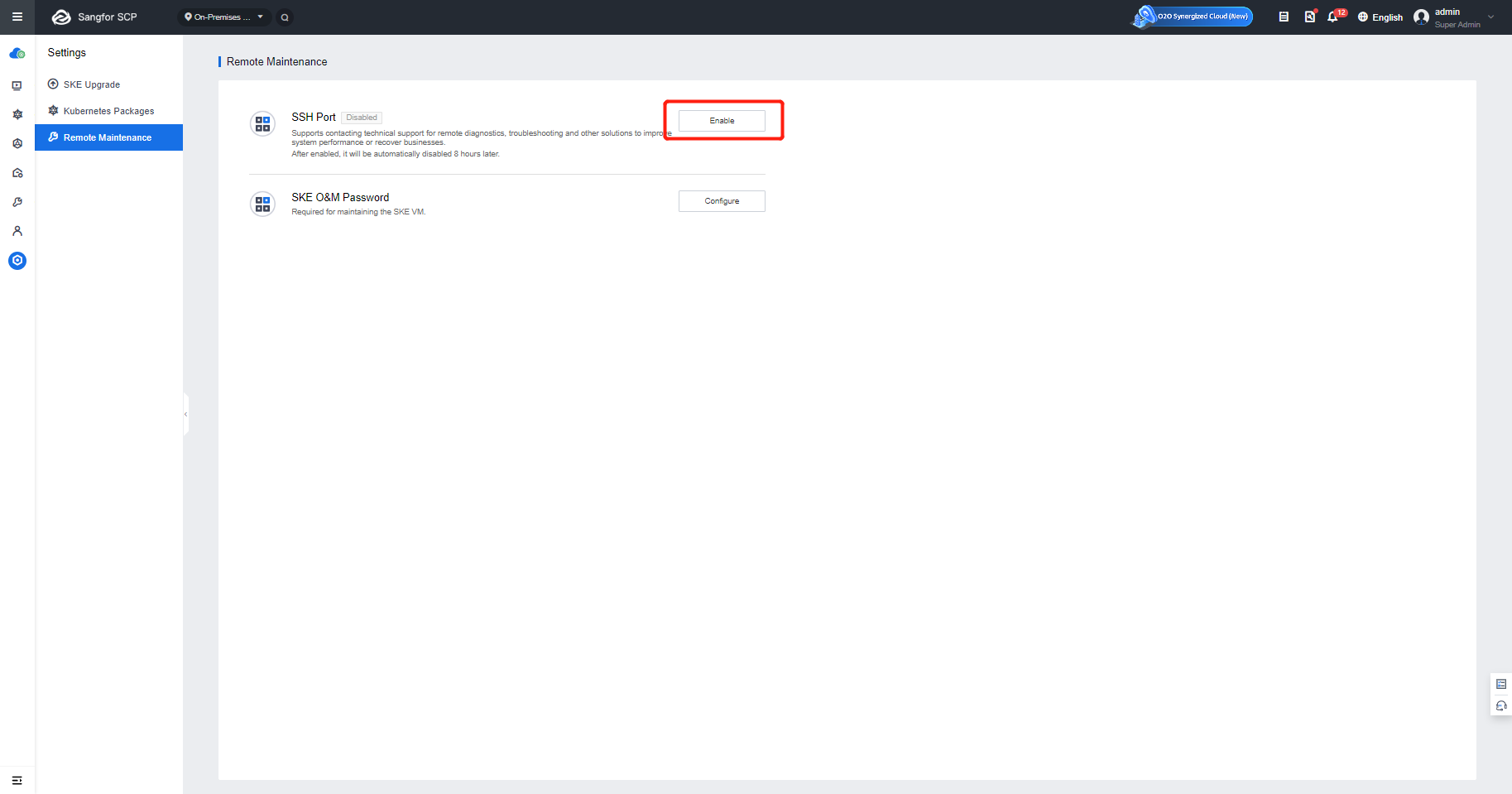Open SKE Upgrade settings page
Image resolution: width=1512 pixels, height=794 pixels.
pos(108,84)
